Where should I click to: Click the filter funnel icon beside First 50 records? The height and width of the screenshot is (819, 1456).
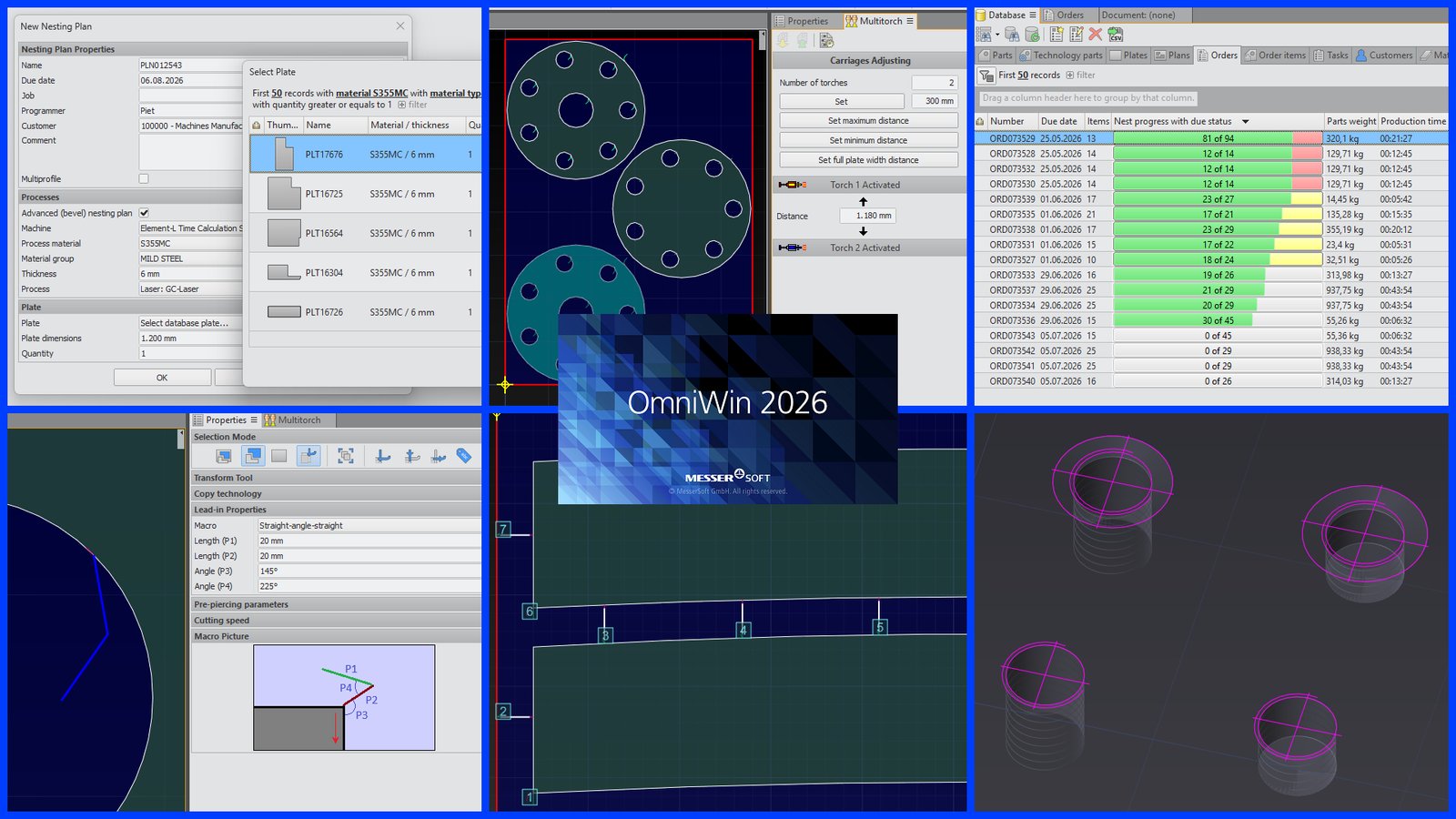coord(986,76)
